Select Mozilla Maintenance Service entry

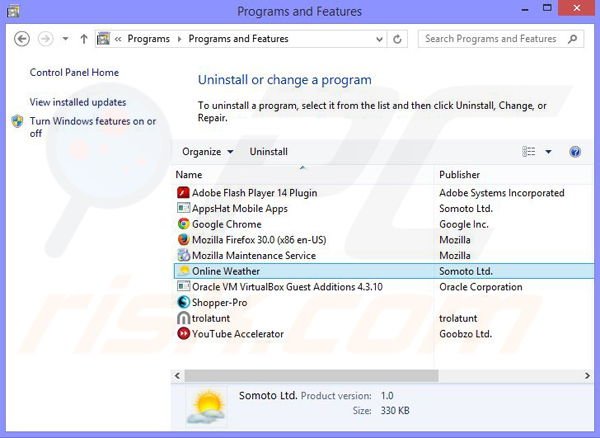click(x=254, y=256)
